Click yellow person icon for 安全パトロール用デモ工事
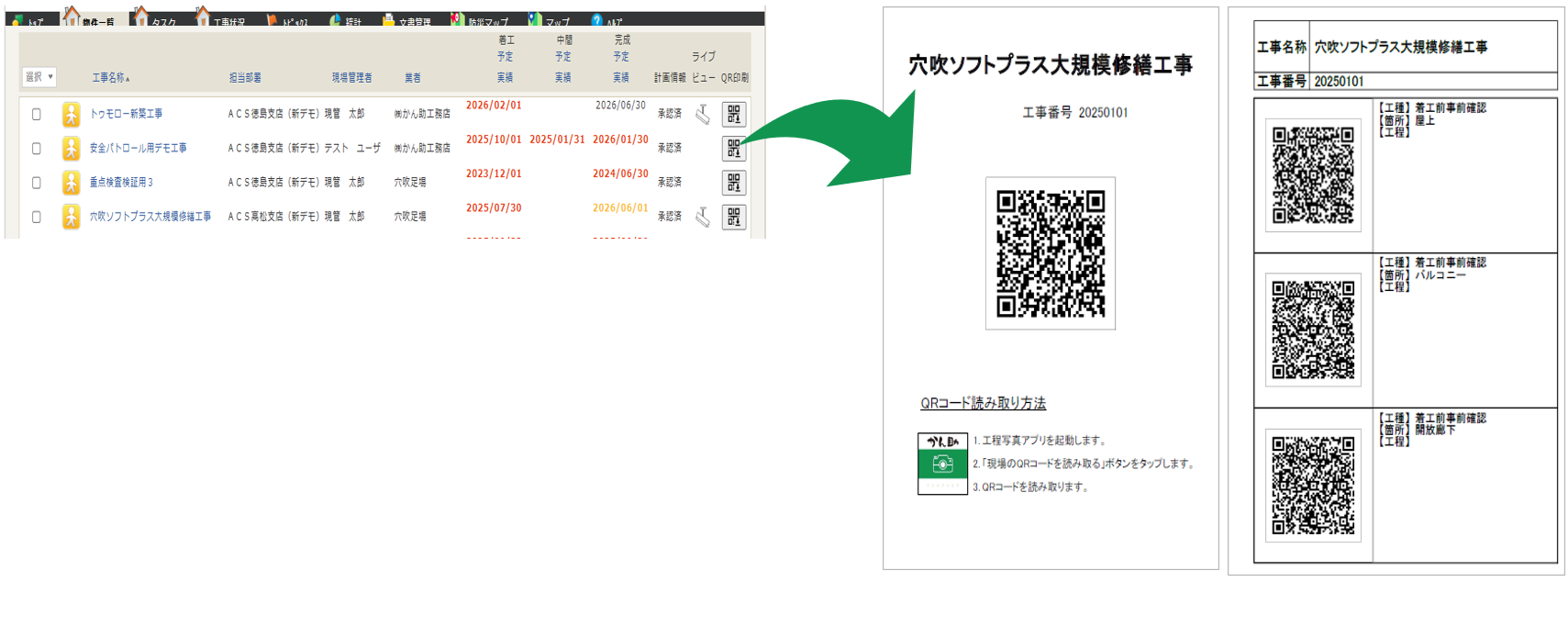This screenshot has width=1568, height=627. 71,148
